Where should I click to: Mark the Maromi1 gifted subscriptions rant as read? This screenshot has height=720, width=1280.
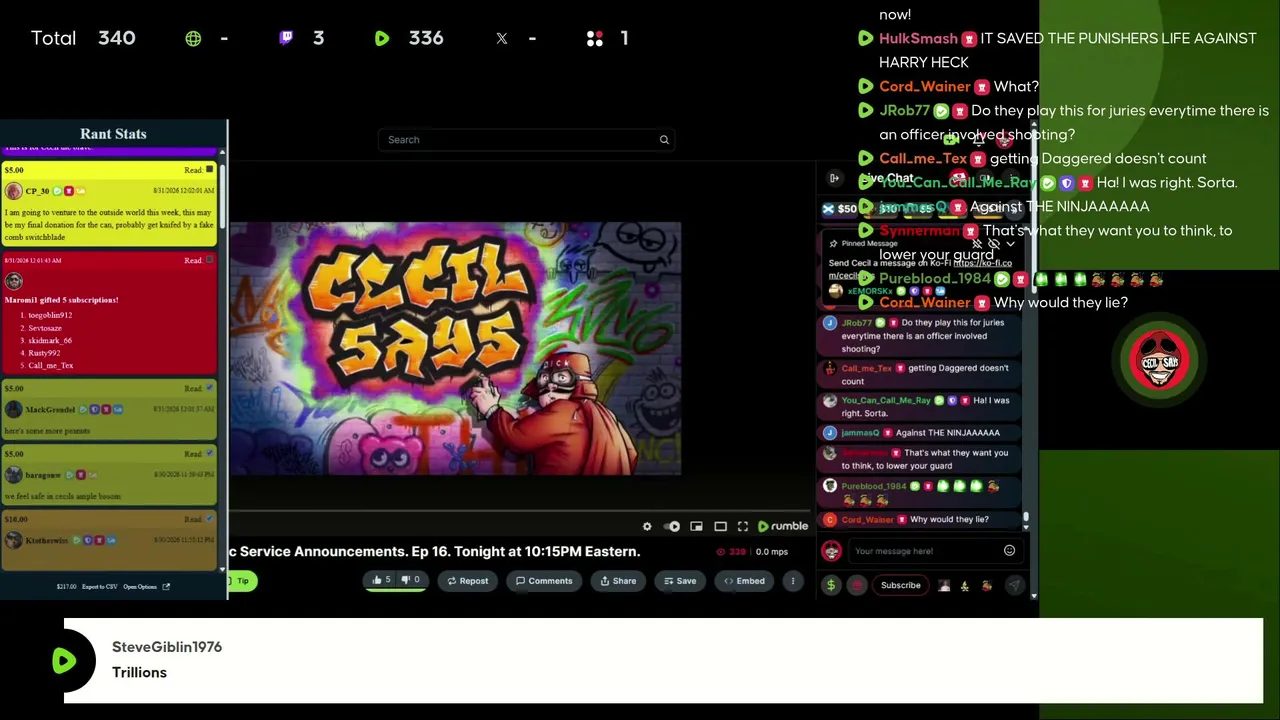(209, 260)
